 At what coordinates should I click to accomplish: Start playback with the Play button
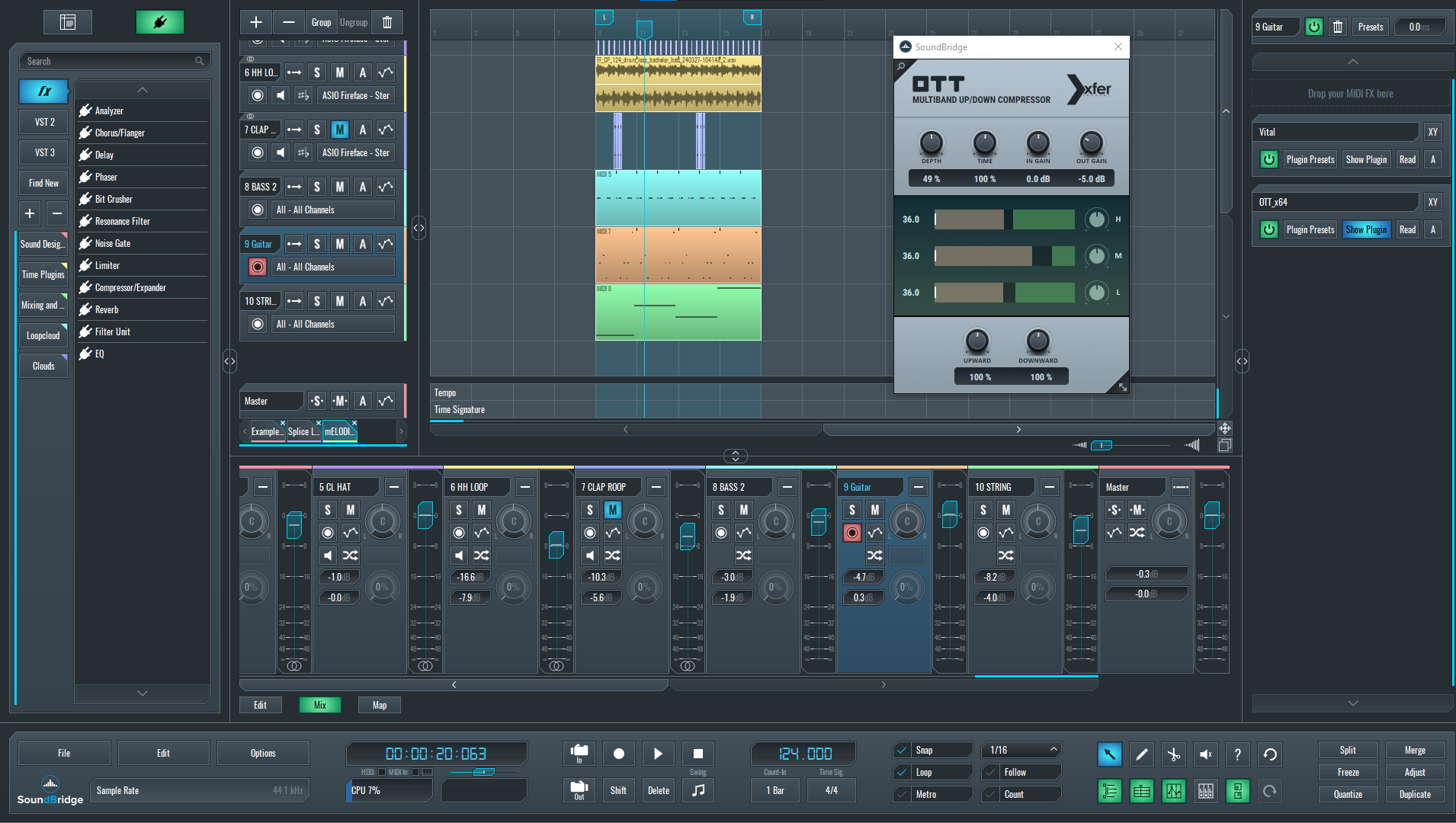tap(659, 754)
